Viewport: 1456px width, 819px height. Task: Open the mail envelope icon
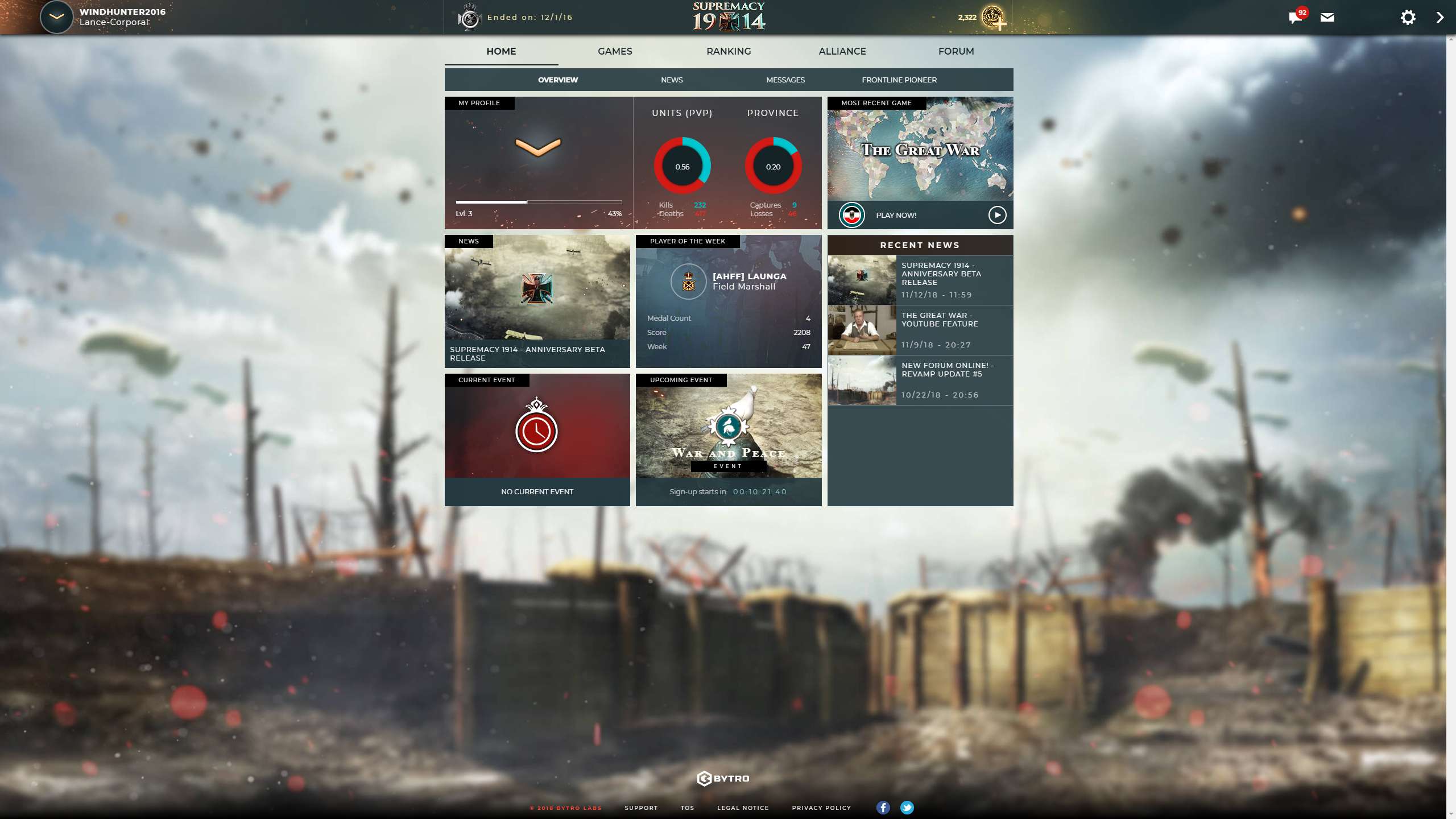click(x=1327, y=18)
